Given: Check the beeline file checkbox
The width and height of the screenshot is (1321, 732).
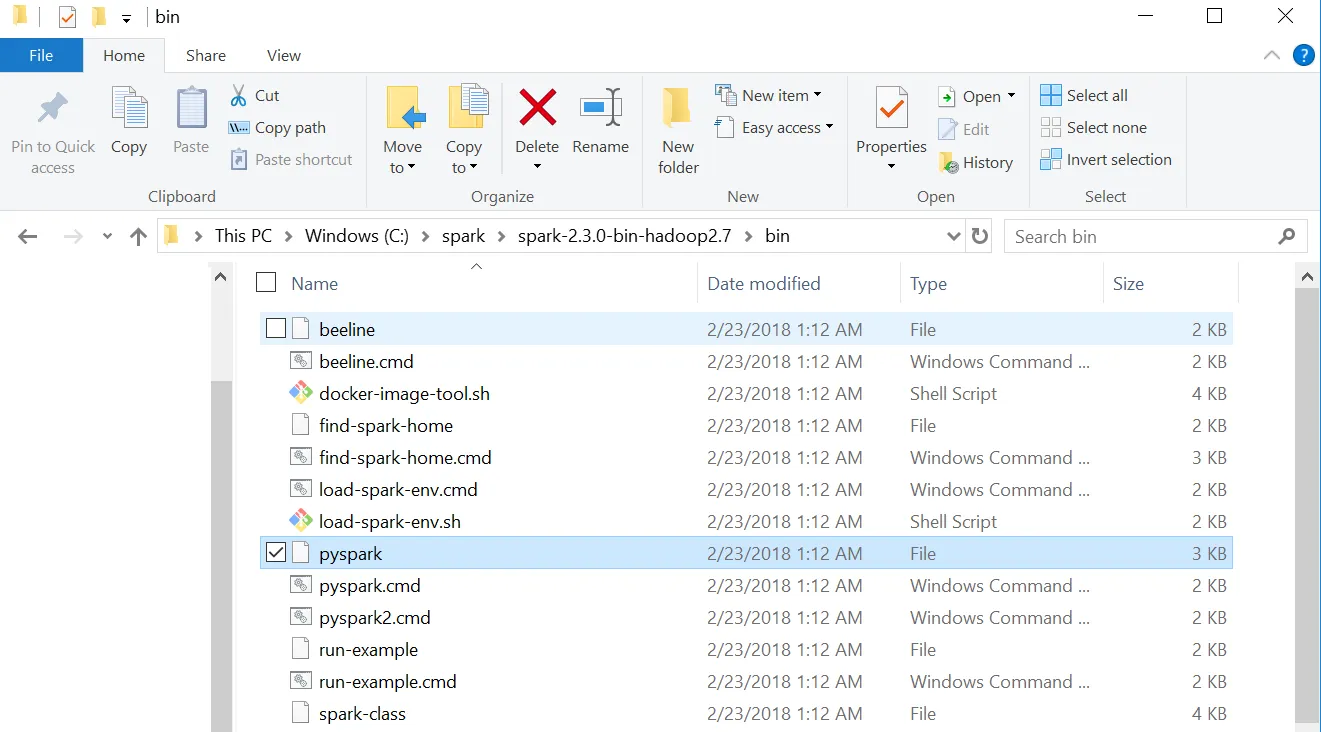Looking at the screenshot, I should (x=276, y=329).
